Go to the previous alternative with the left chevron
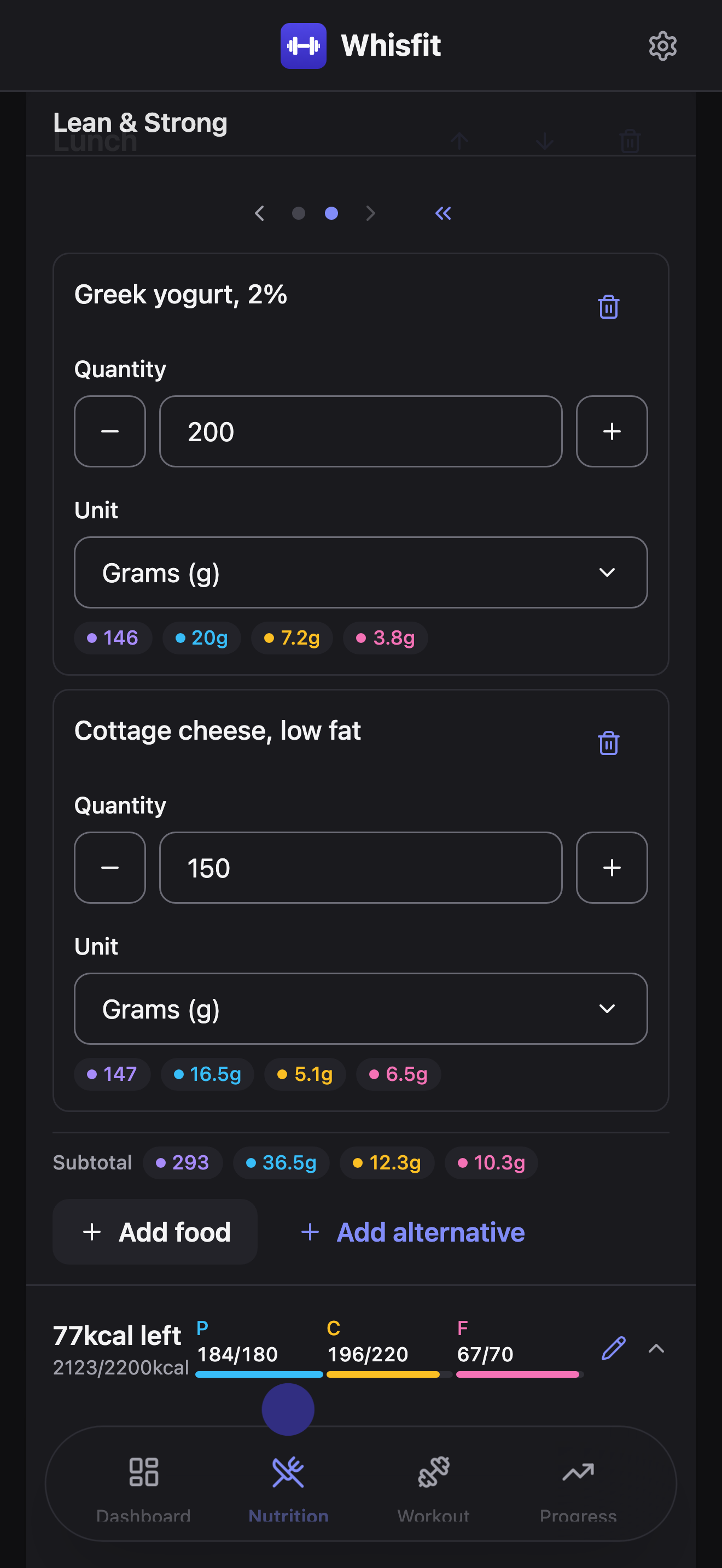Screen dimensions: 722x1568 point(259,213)
